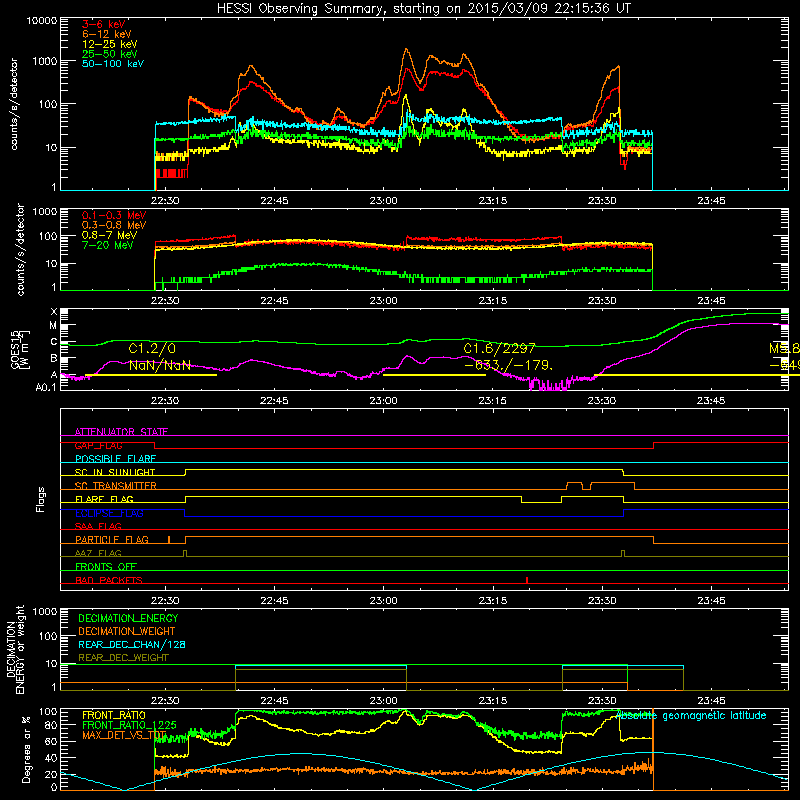800x800 pixels.
Task: Select the BAD_PACKETS flag label
Action: (109, 580)
